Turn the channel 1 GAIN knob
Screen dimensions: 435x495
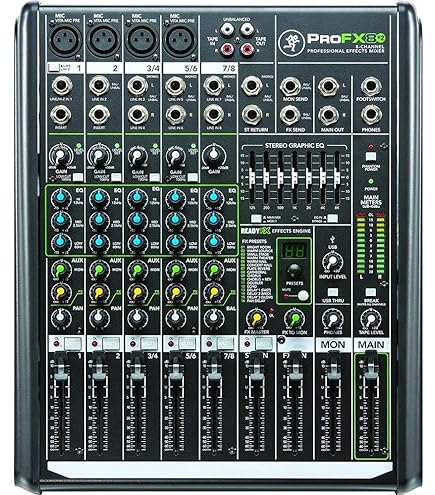61,156
